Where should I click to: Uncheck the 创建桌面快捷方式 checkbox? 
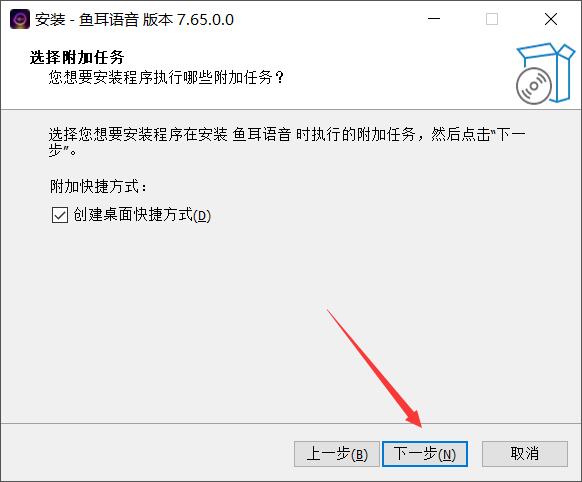pyautogui.click(x=60, y=215)
